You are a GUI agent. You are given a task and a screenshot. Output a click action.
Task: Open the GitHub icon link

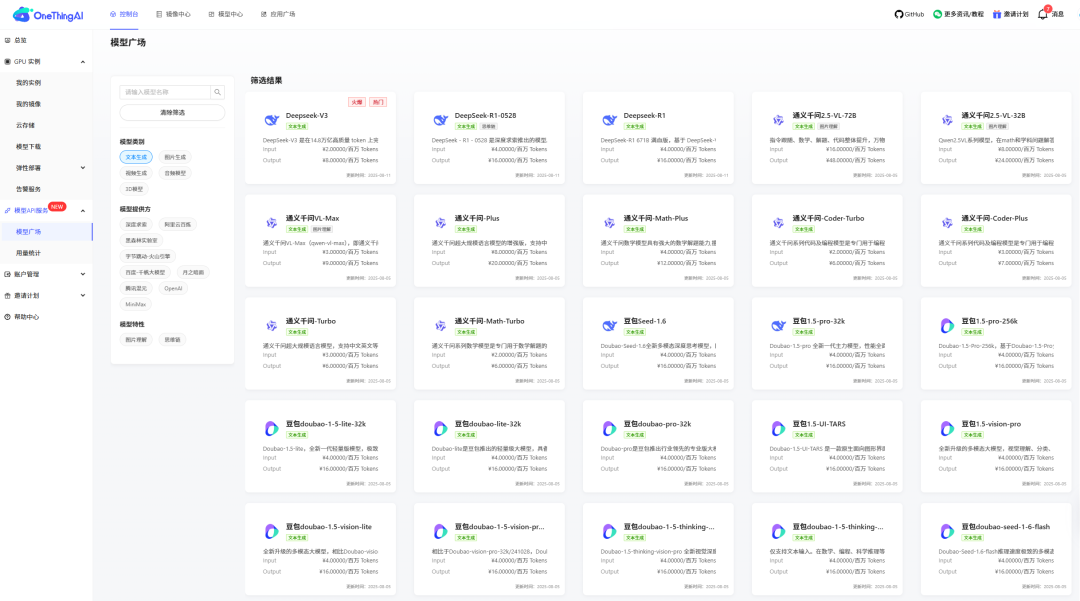(898, 14)
